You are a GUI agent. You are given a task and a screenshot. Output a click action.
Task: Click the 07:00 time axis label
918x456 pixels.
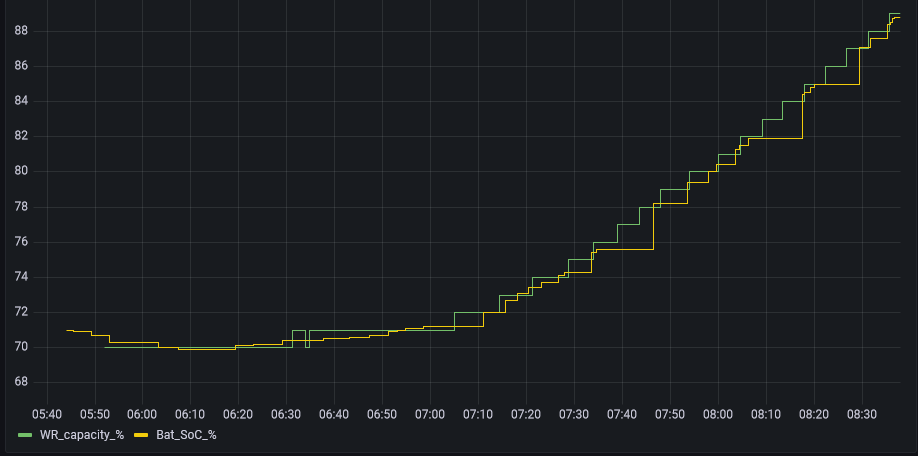[430, 414]
